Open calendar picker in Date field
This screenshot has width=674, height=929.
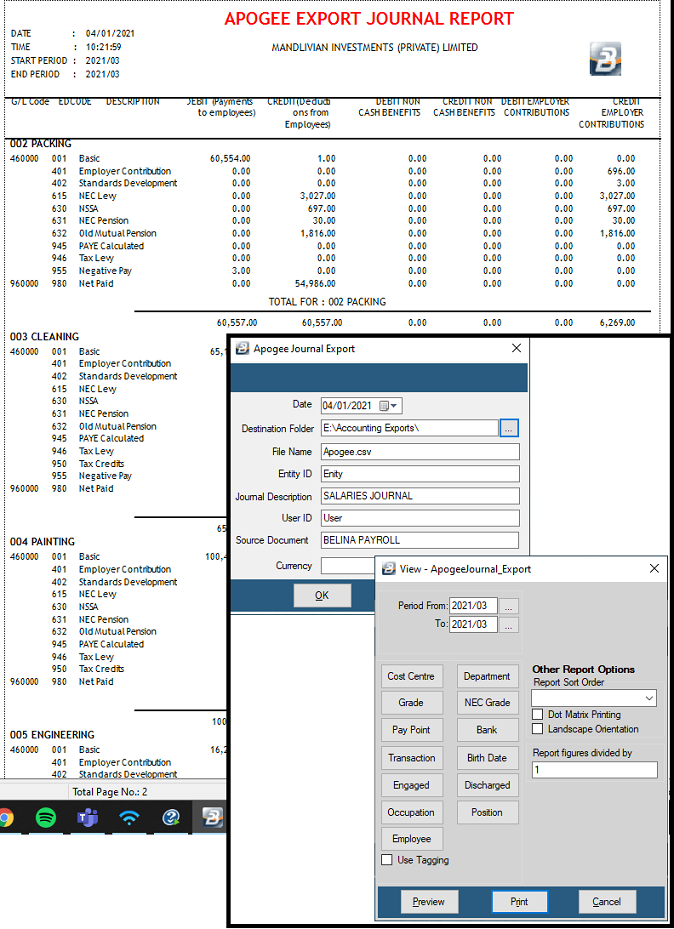click(384, 406)
